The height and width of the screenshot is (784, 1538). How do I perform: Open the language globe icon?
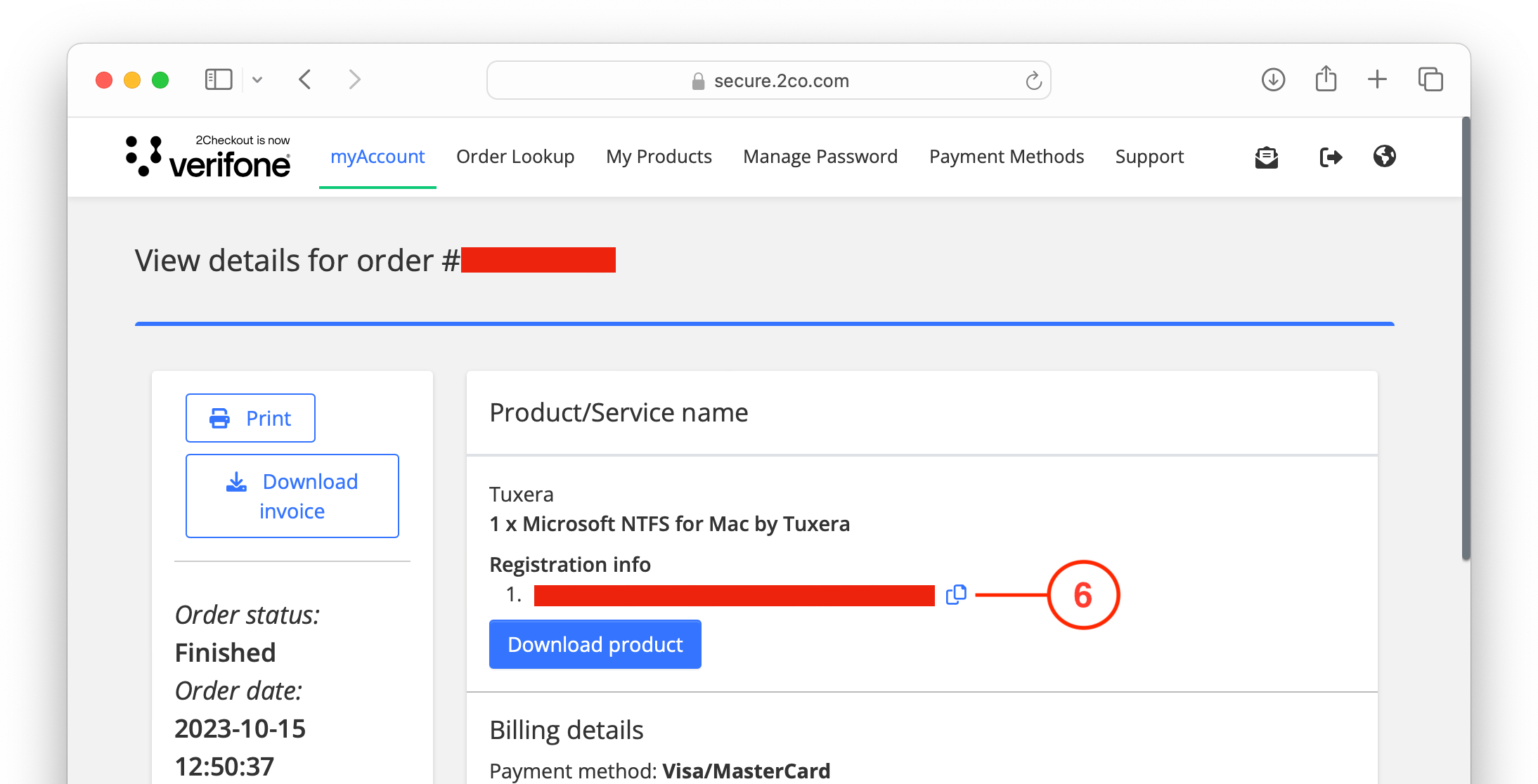1384,156
